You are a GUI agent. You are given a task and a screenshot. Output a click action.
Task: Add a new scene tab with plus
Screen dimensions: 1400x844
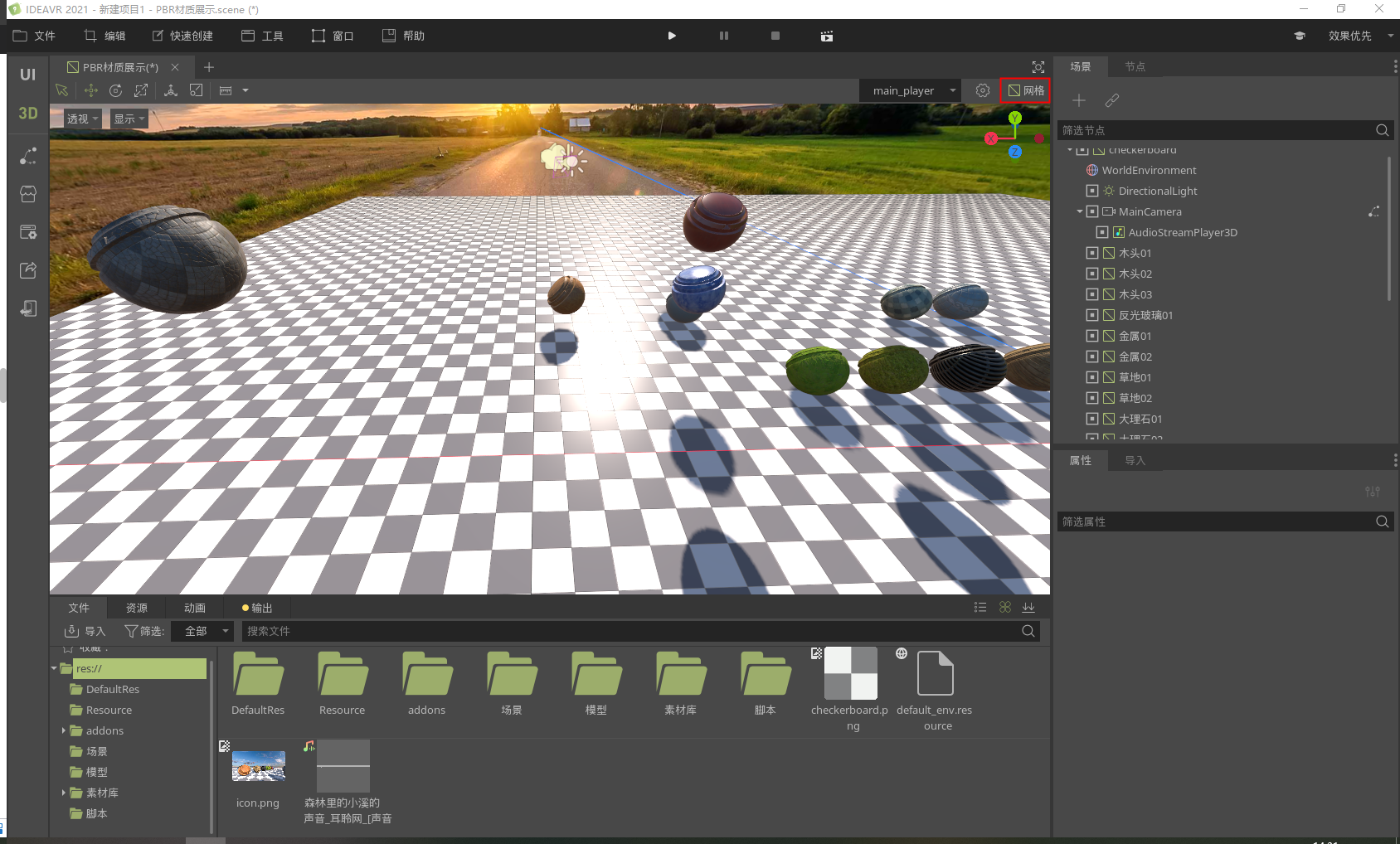pos(209,67)
